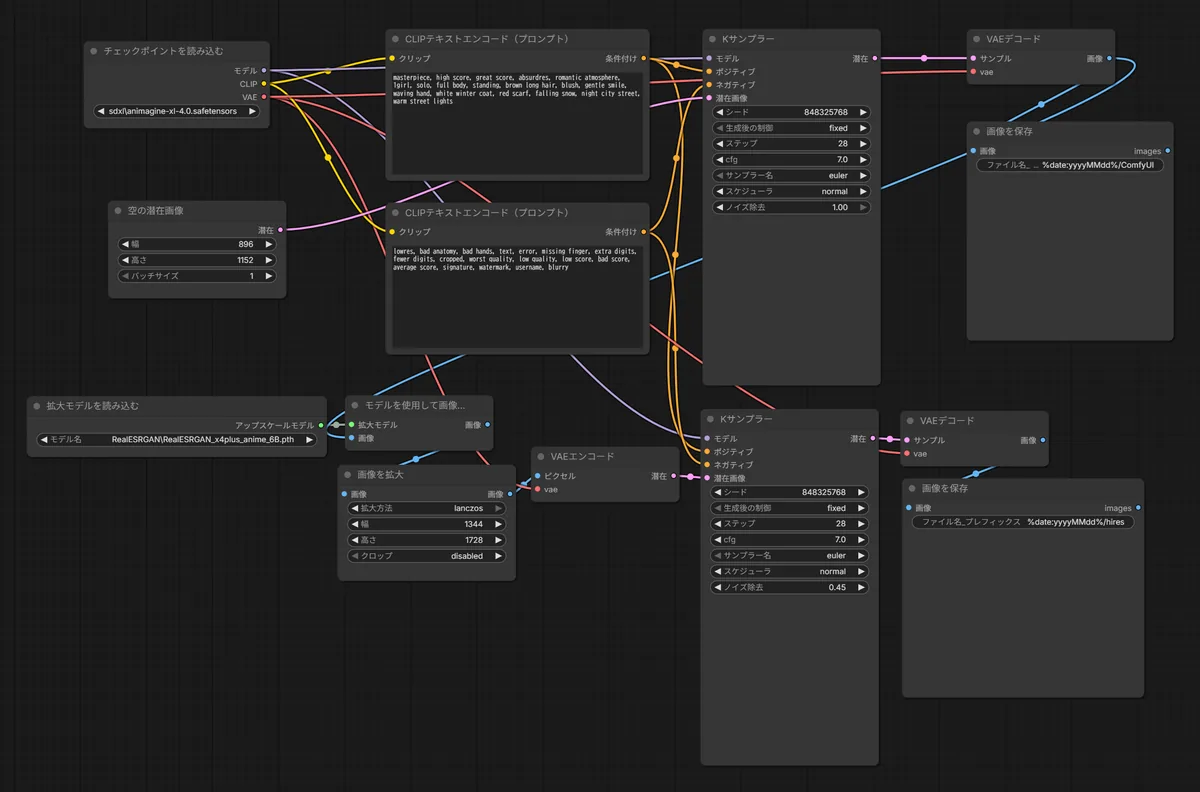The width and height of the screenshot is (1200, 792).
Task: Click the 潜在画像 input socket on Kサンプラー with ノイズ除去 0.45
Action: pos(709,478)
